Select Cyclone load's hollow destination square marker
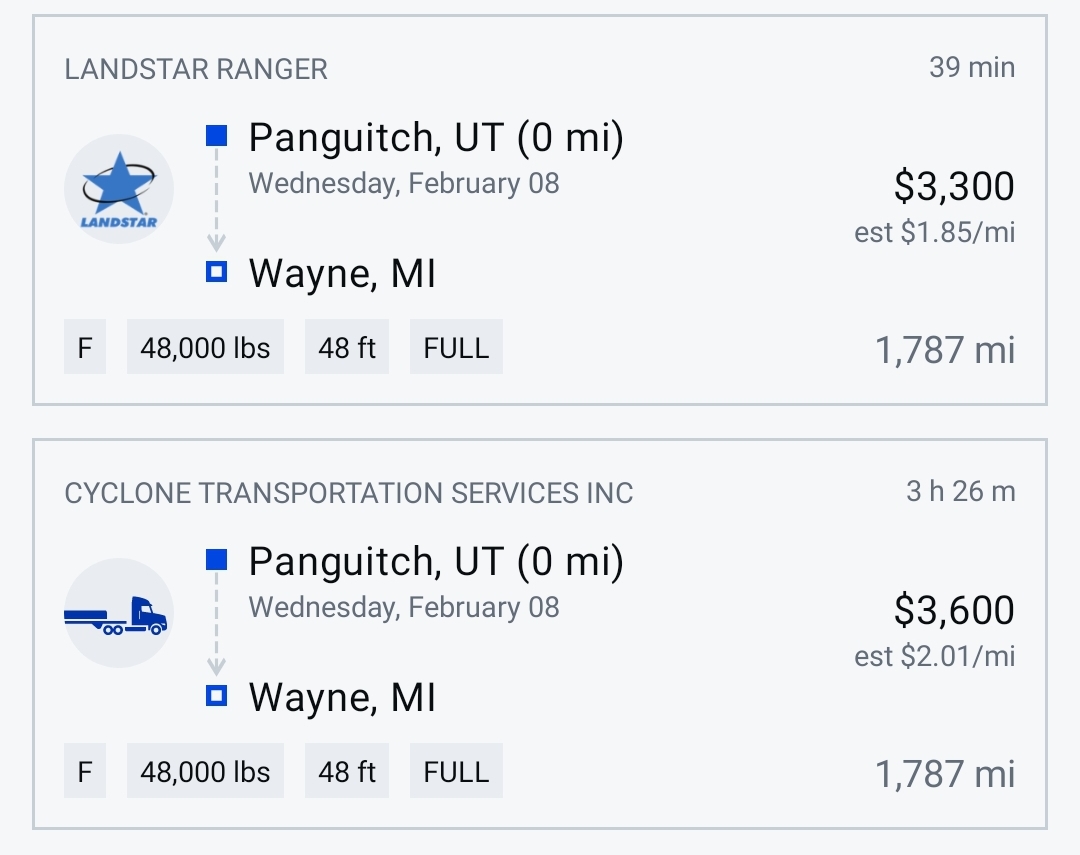 (x=216, y=696)
